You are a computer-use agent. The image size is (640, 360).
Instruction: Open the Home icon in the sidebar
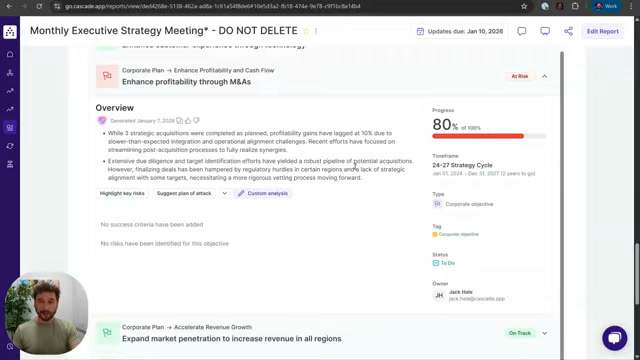point(10,54)
